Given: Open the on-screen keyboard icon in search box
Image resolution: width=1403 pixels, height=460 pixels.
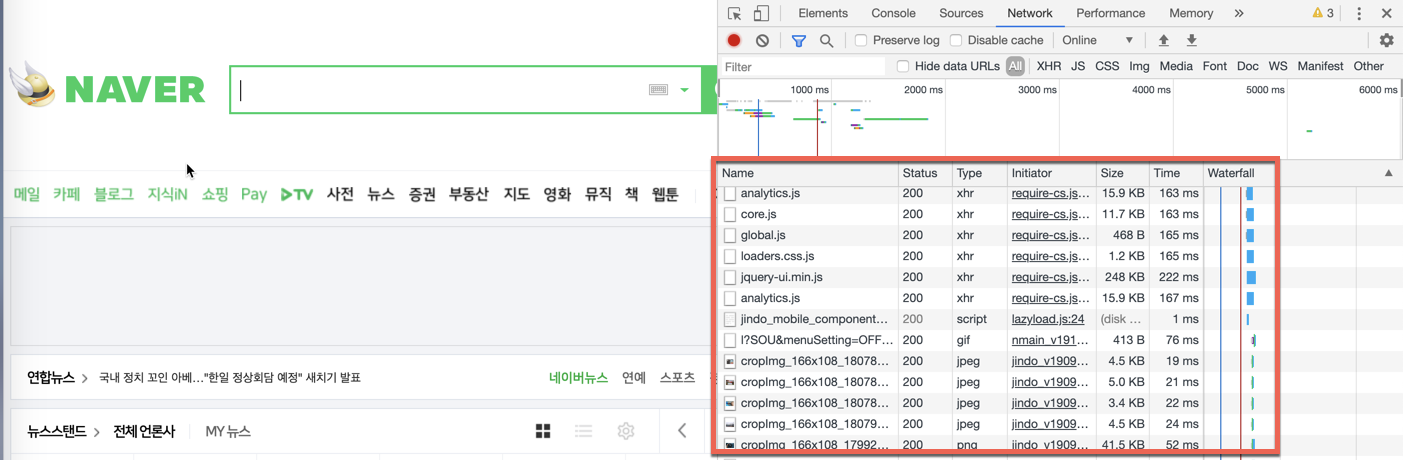Looking at the screenshot, I should [658, 89].
